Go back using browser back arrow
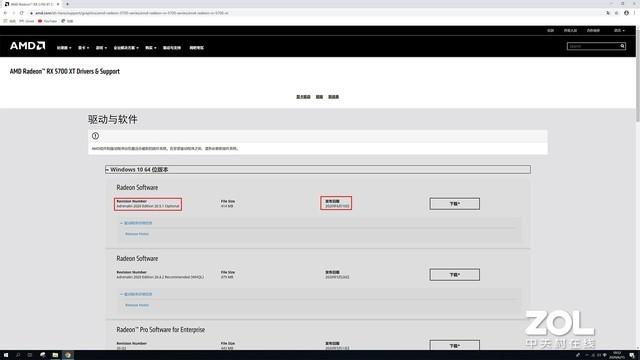 point(5,13)
